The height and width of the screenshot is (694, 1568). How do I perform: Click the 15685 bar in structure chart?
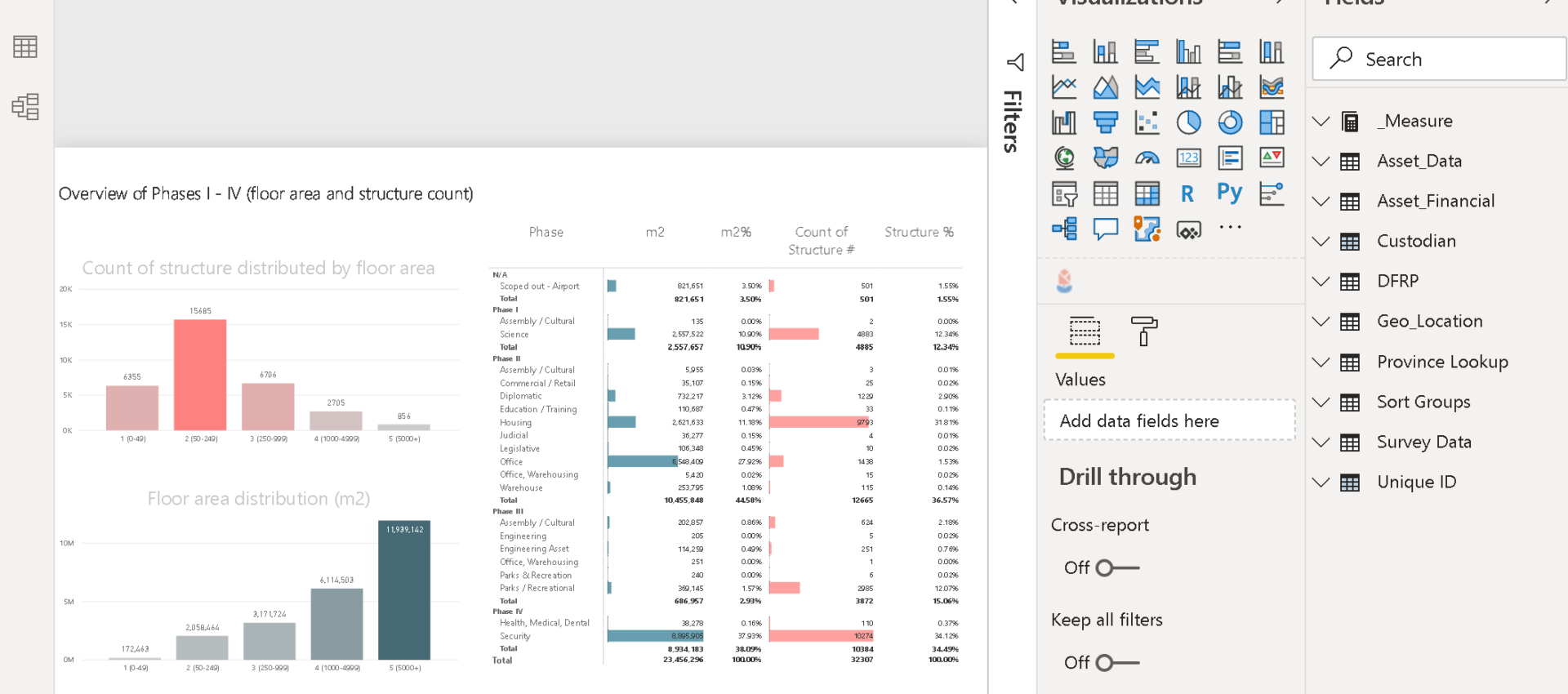click(200, 374)
